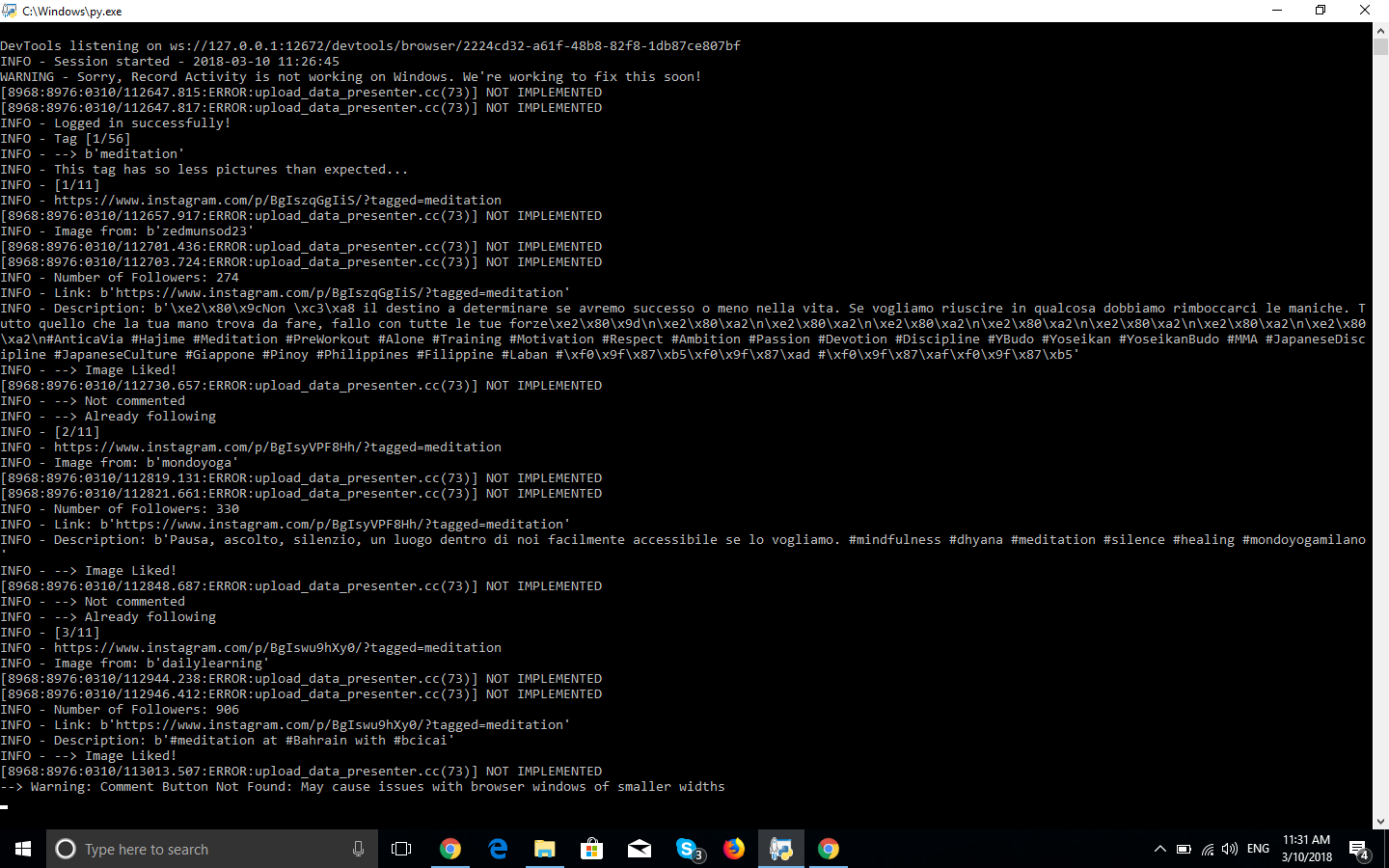Open the Windows Start menu
This screenshot has height=868, width=1389.
pos(23,849)
